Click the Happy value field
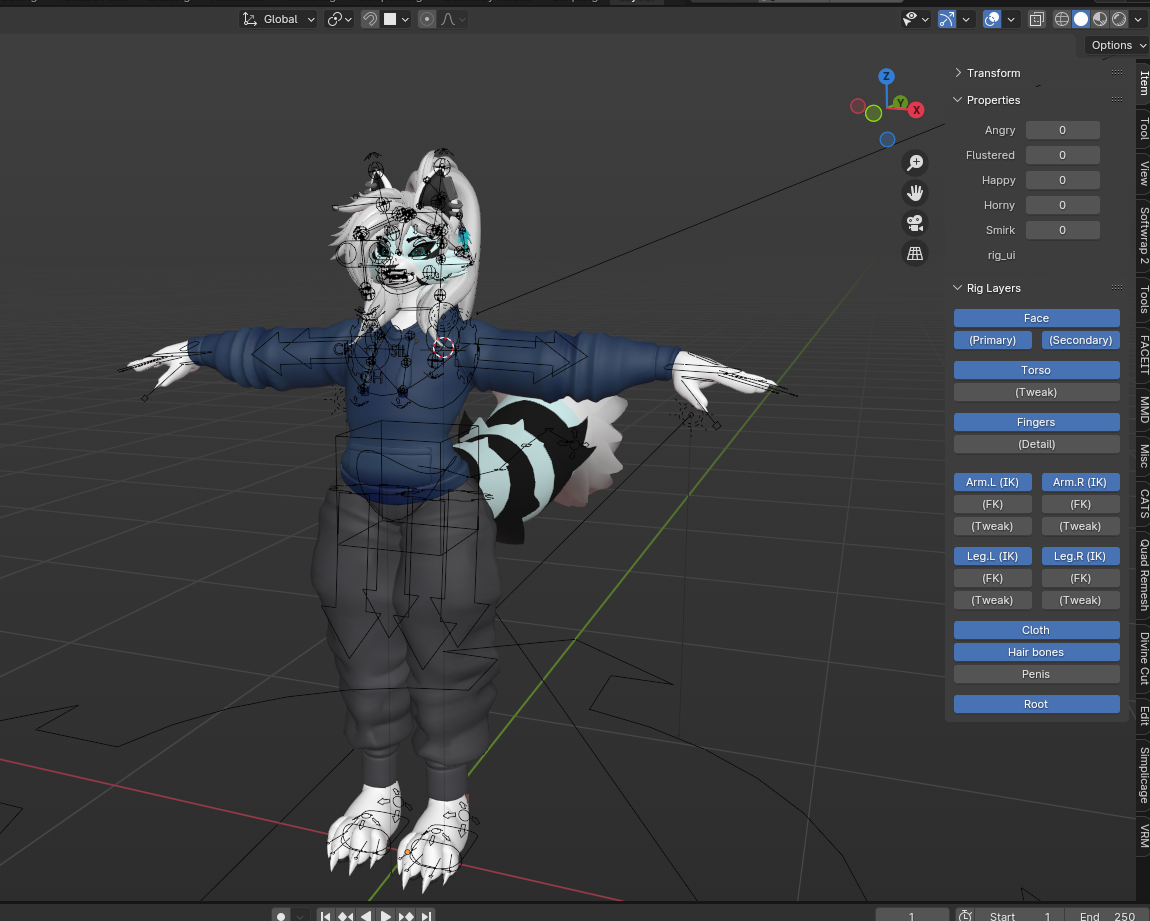1150x921 pixels. [x=1062, y=180]
